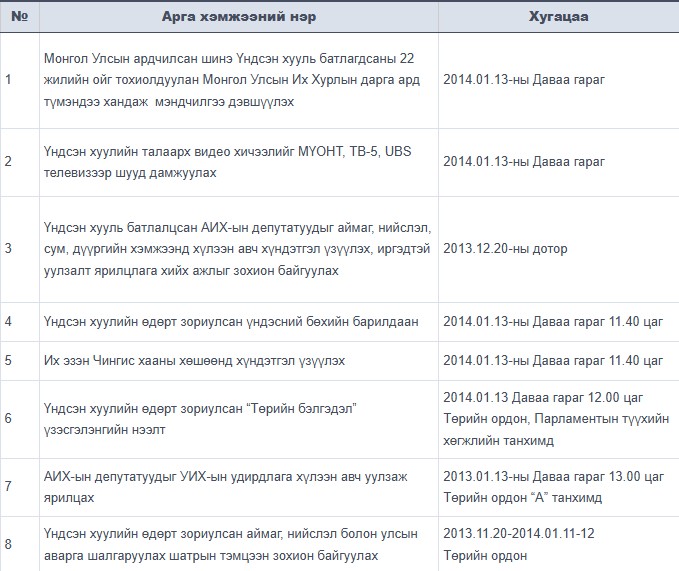
Task: Select row number 2 cell
Action: pyautogui.click(x=19, y=162)
